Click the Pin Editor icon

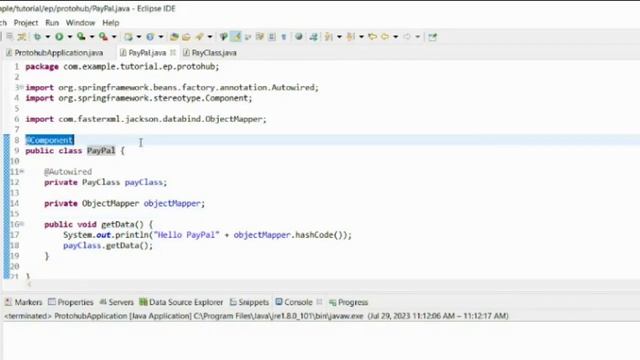[x=432, y=37]
